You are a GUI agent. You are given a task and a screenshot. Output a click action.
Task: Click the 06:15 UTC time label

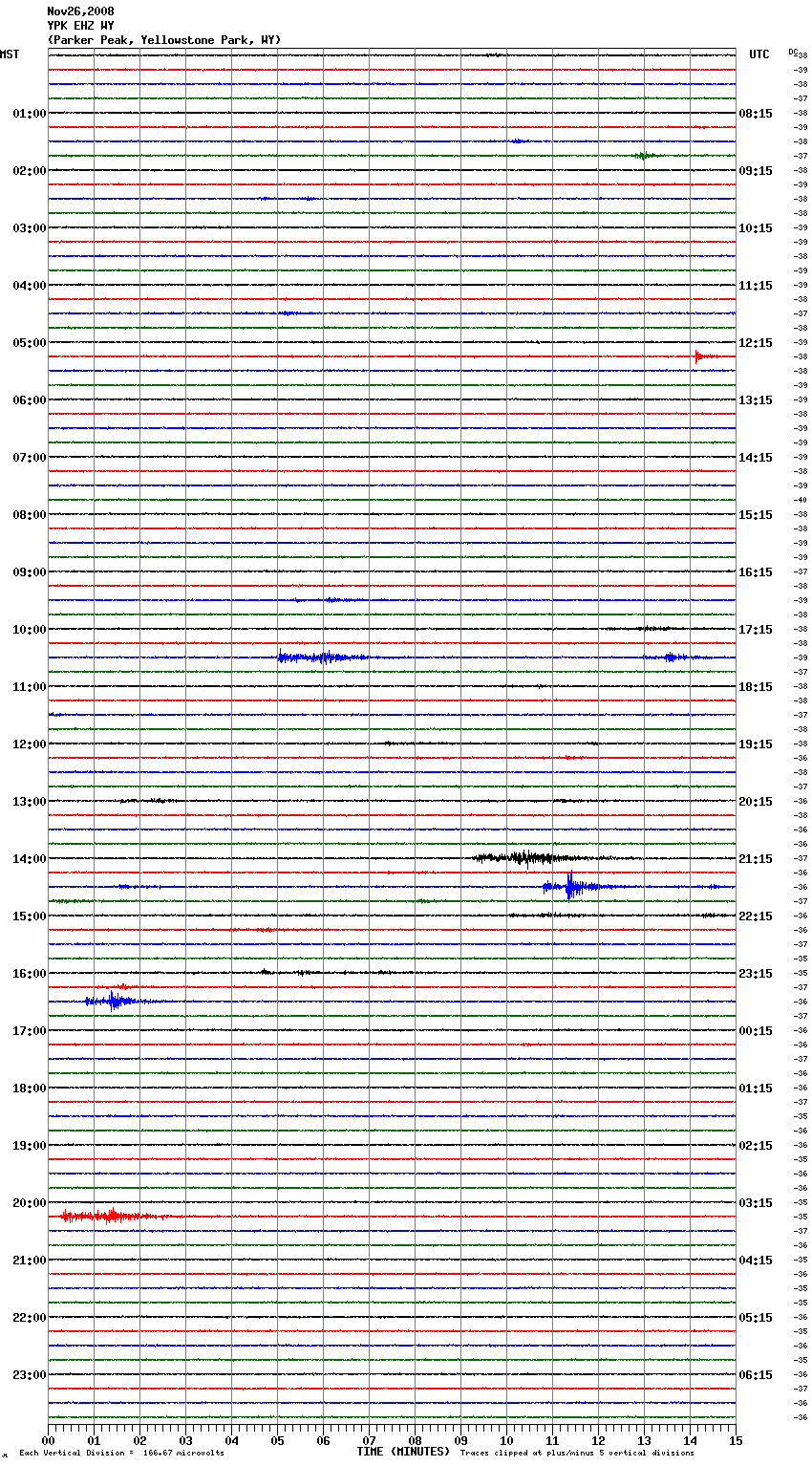tap(756, 1375)
